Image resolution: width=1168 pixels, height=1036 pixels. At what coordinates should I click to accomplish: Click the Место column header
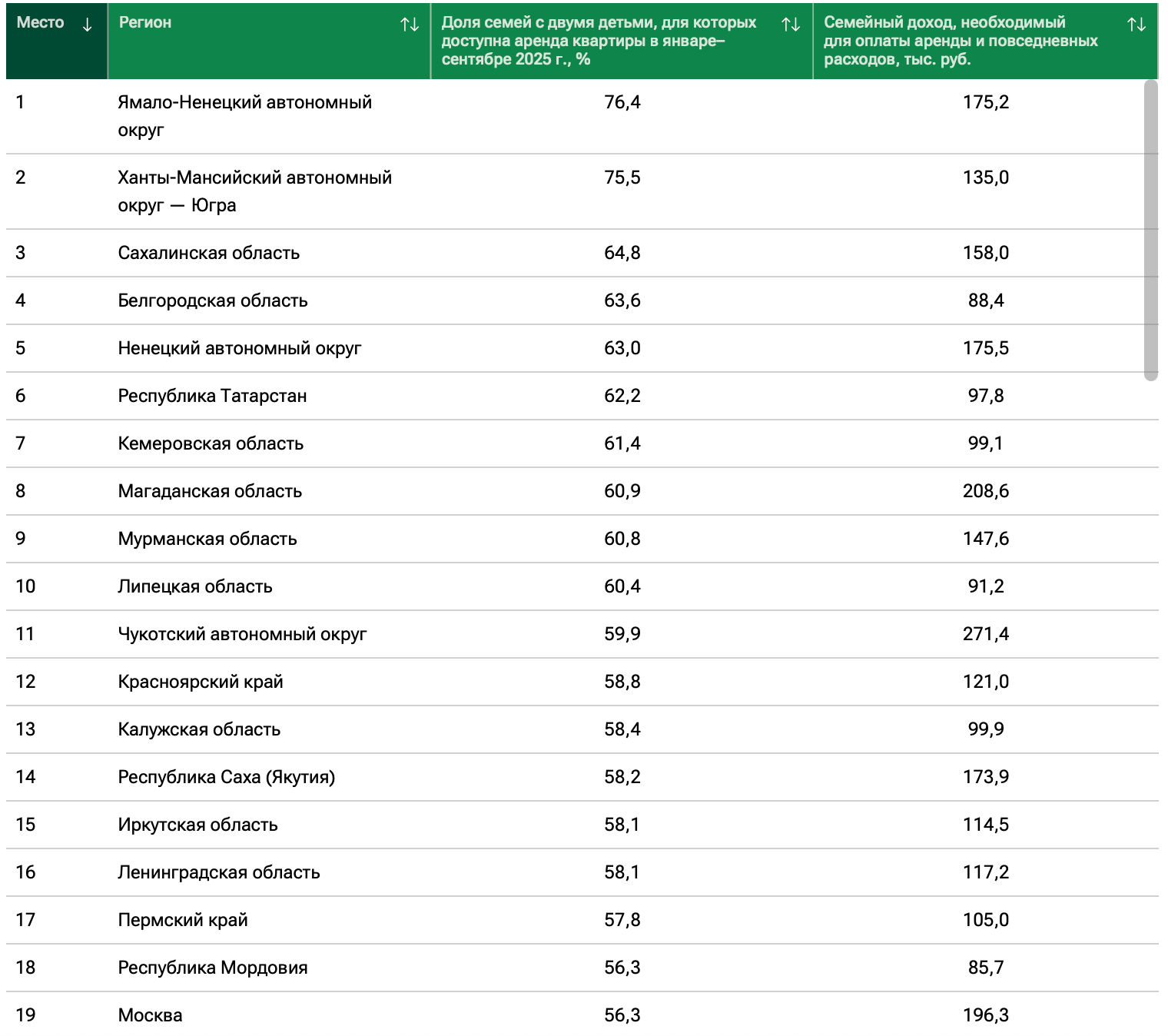41,23
